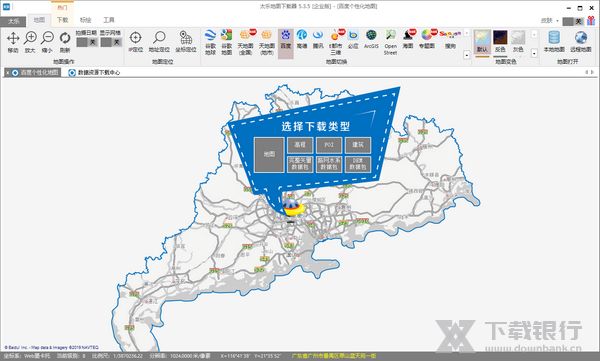Click the yellow address text in status bar

click(x=333, y=356)
